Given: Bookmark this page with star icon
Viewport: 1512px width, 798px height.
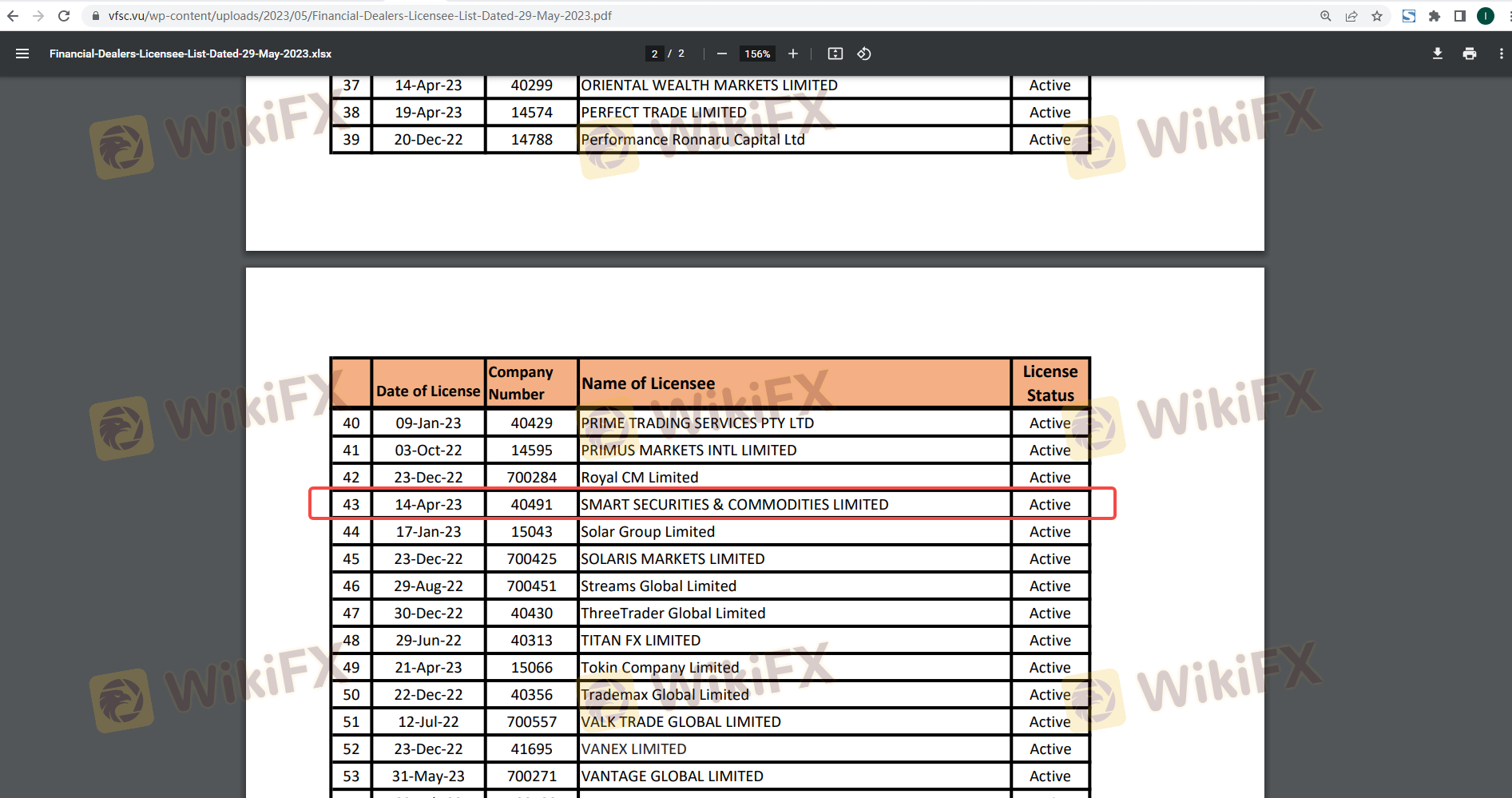Looking at the screenshot, I should 1377,16.
